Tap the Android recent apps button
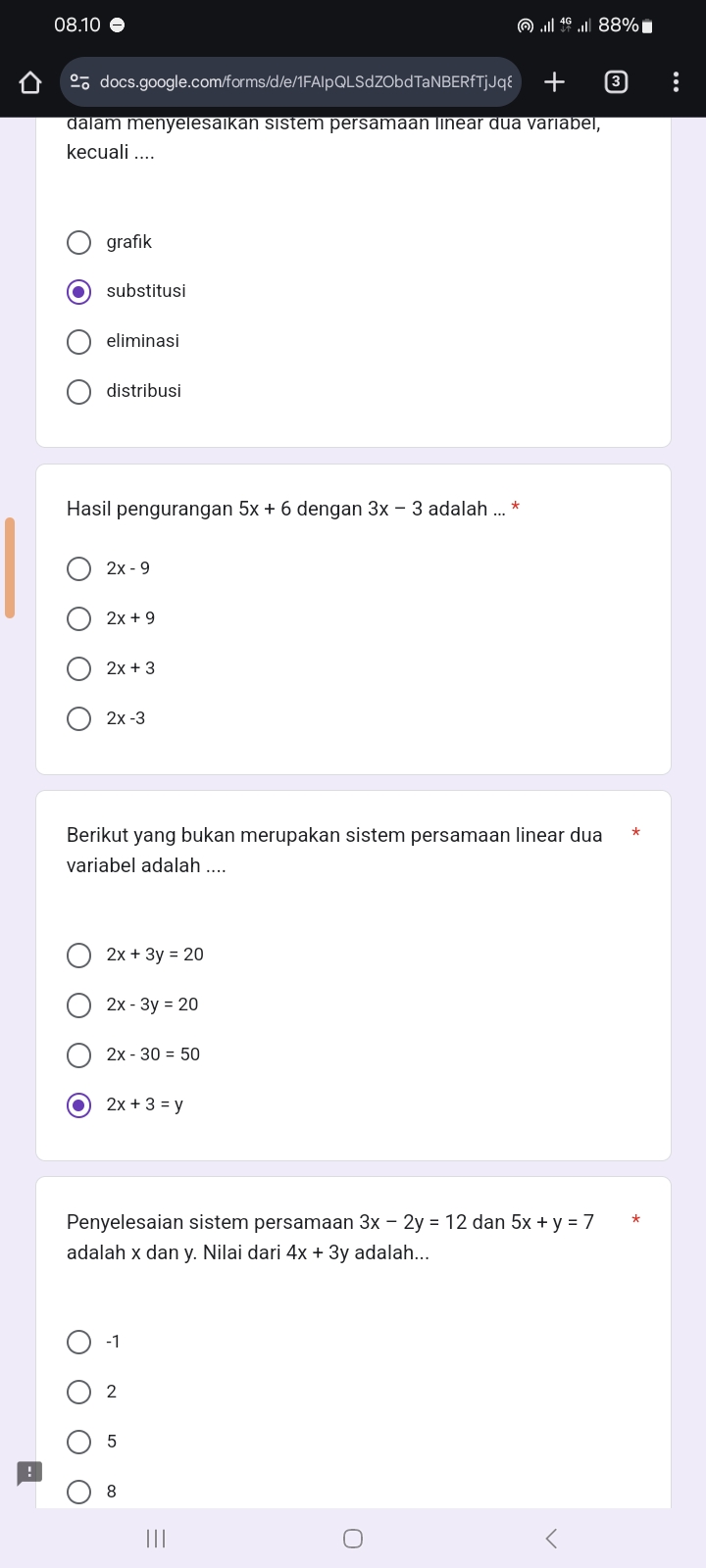Screen dimensions: 706x1568 (x=155, y=1539)
